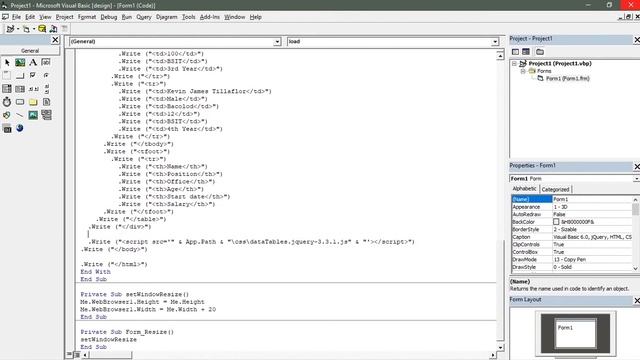
Task: Switch to Full Module View button
Action: click(77, 355)
